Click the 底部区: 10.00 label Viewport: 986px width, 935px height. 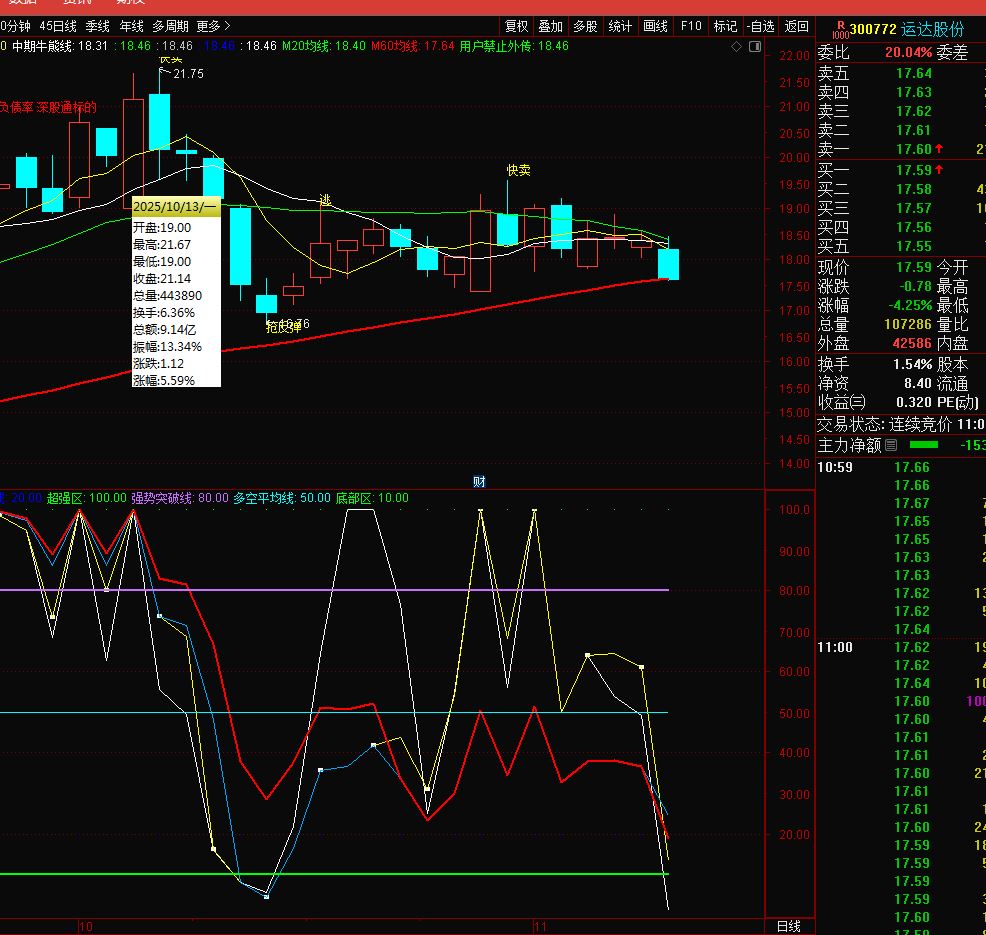click(372, 498)
